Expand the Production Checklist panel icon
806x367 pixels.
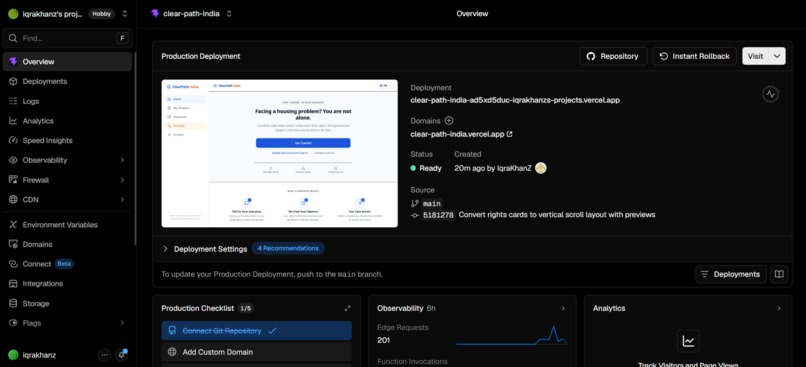pyautogui.click(x=347, y=308)
